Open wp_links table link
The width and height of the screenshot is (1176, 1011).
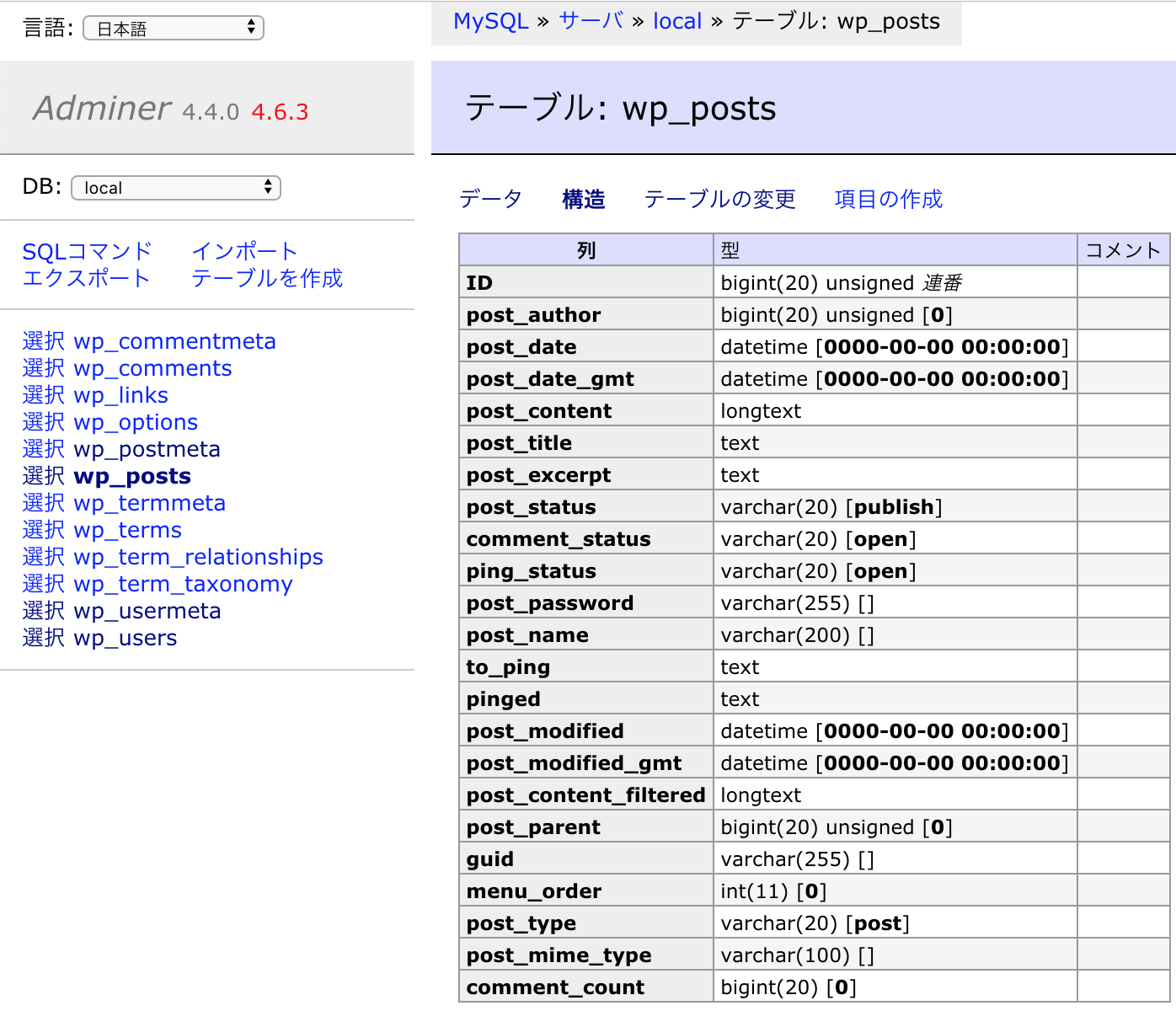coord(120,395)
